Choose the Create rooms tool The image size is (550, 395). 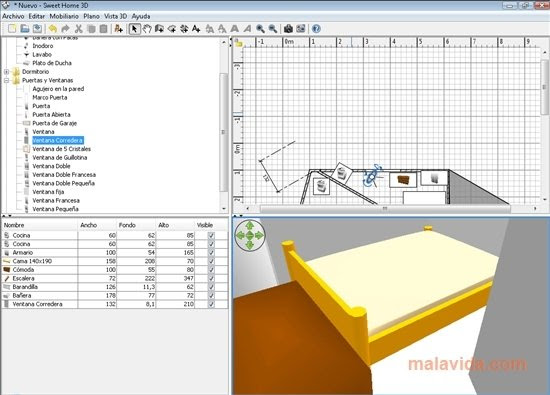pos(172,29)
